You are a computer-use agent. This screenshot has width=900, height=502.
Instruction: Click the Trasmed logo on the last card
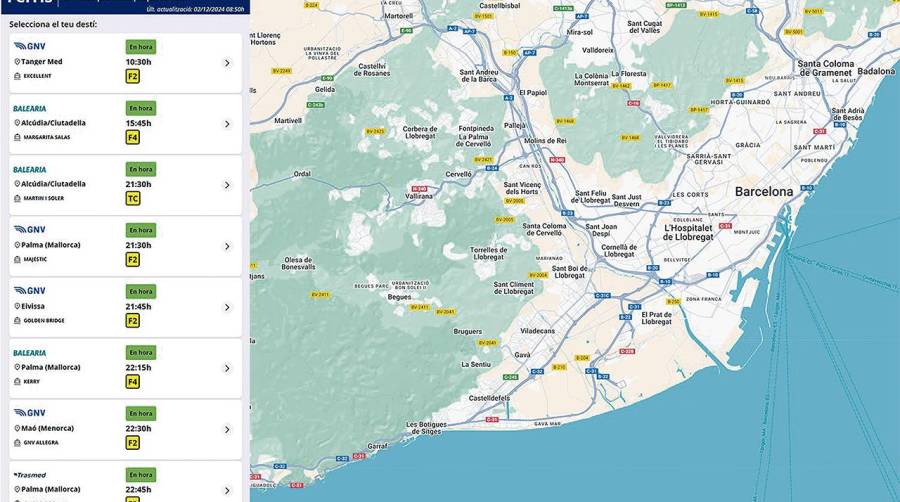coord(29,475)
